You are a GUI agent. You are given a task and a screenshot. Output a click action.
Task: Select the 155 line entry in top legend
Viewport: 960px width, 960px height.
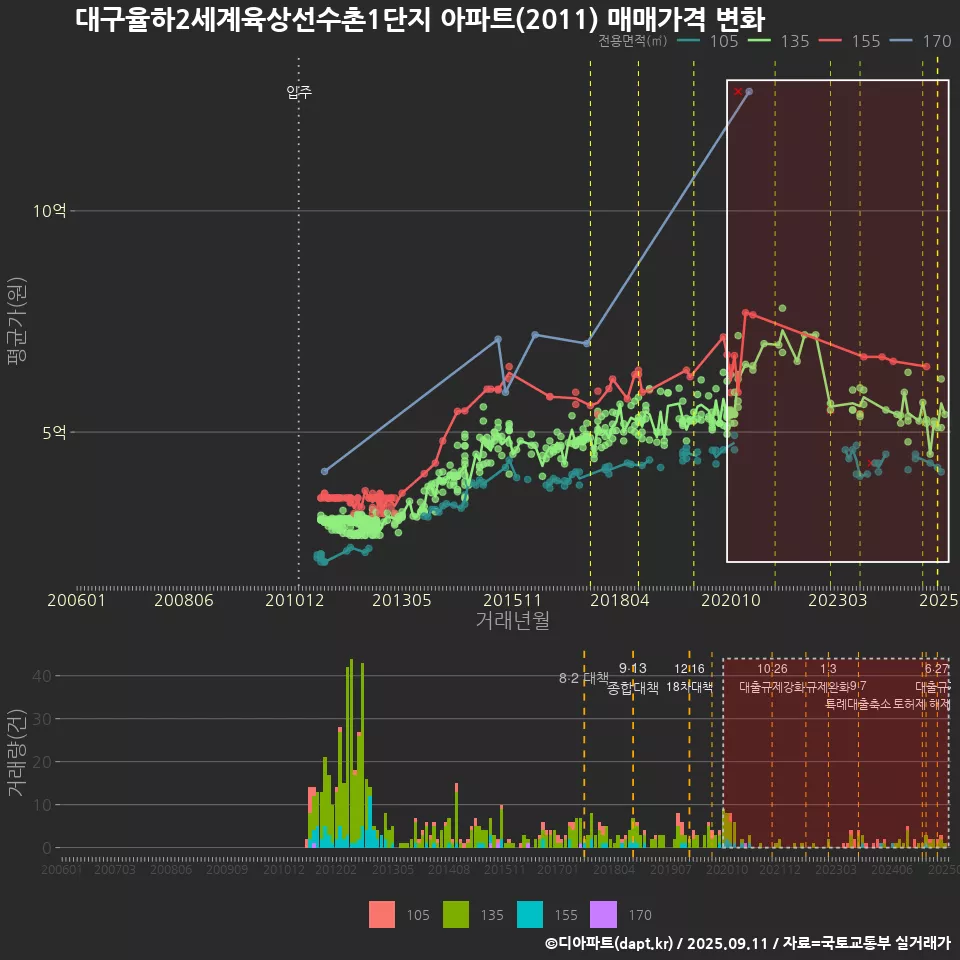850,41
